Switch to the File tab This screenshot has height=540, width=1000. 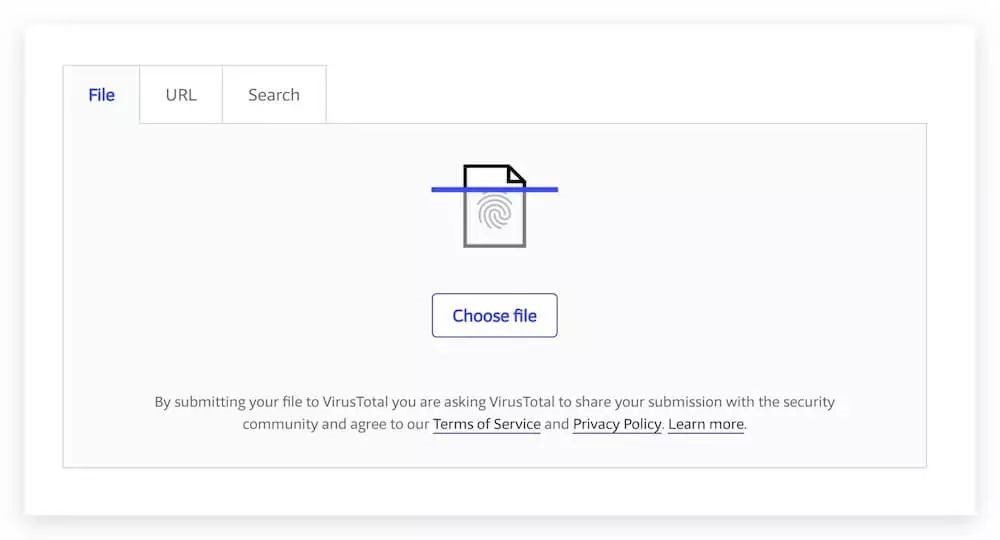pos(101,95)
